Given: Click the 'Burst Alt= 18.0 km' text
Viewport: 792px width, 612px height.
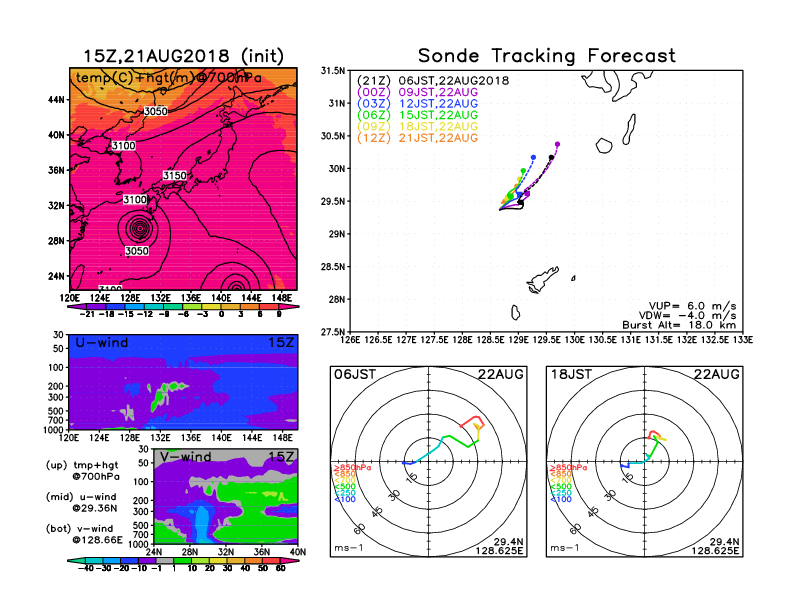Looking at the screenshot, I should [679, 325].
